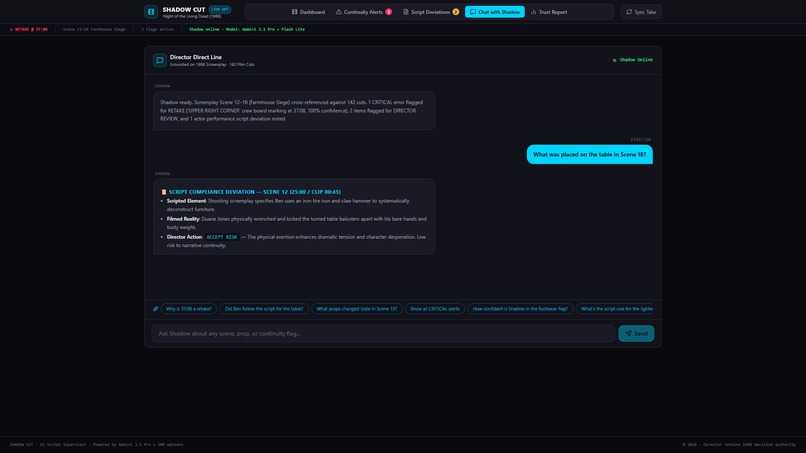Image resolution: width=806 pixels, height=453 pixels.
Task: Click the Send button
Action: [636, 334]
